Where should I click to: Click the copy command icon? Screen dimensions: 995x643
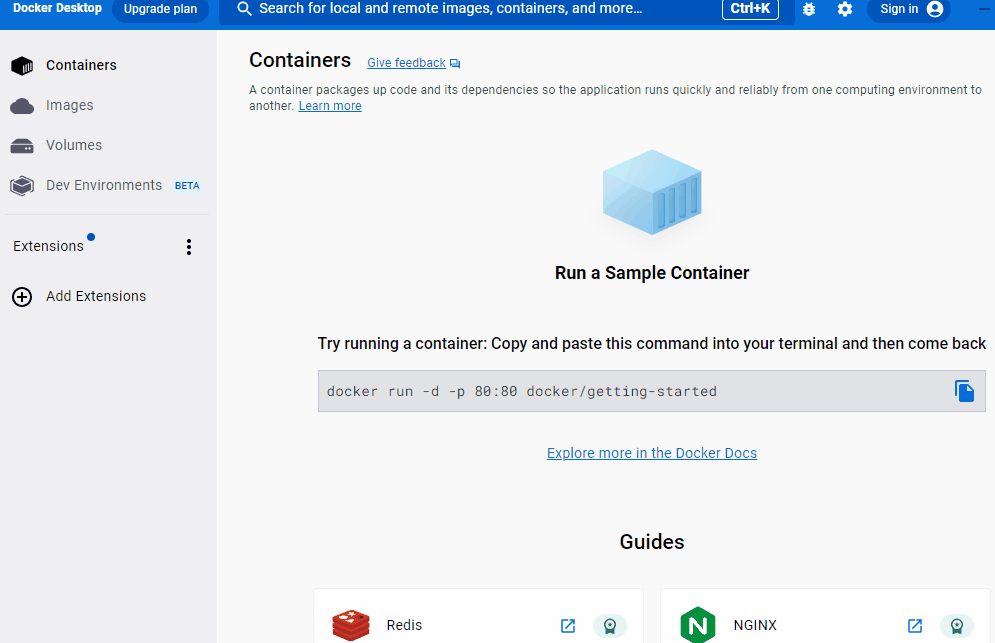pos(964,391)
